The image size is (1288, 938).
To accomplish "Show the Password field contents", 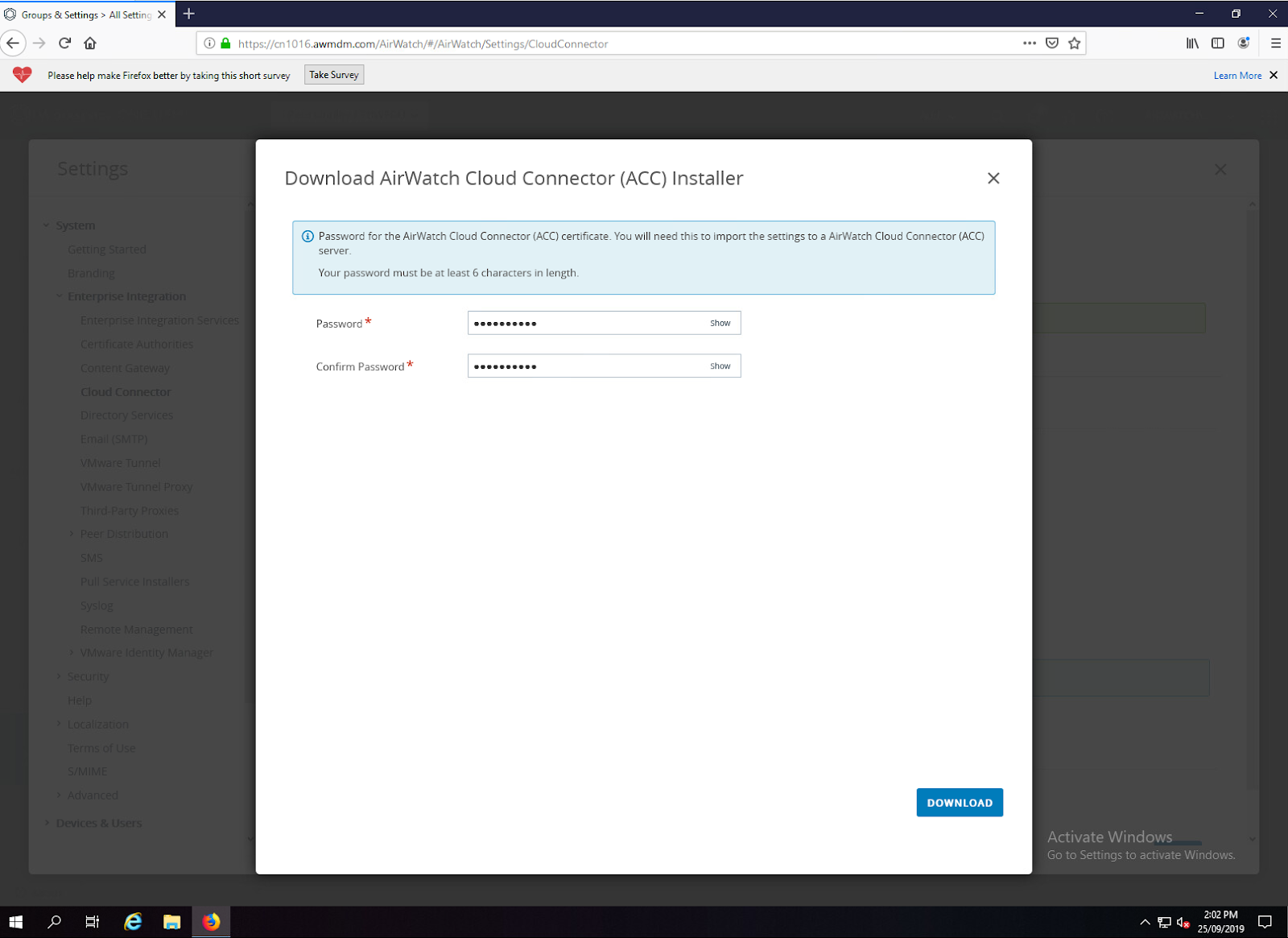I will [x=720, y=323].
